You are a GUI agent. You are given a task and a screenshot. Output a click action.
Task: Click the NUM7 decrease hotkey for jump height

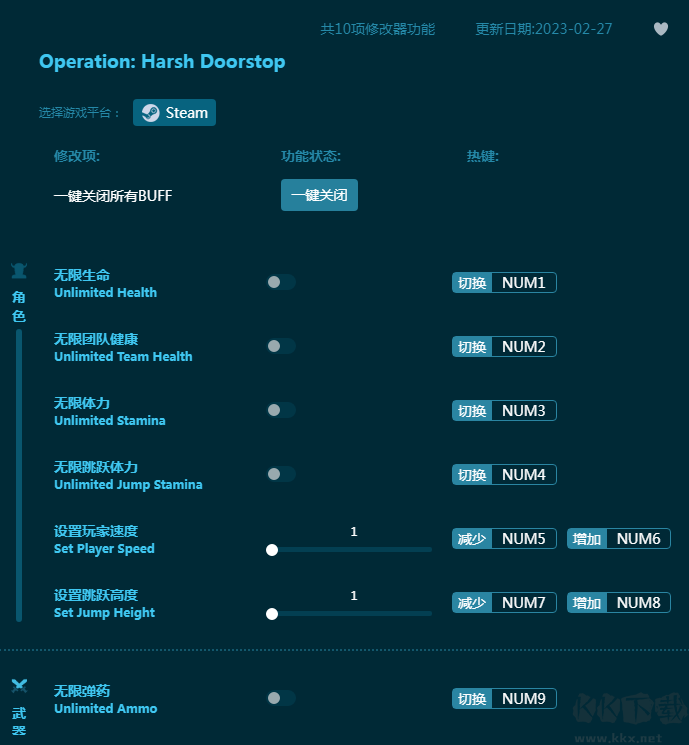pyautogui.click(x=523, y=603)
